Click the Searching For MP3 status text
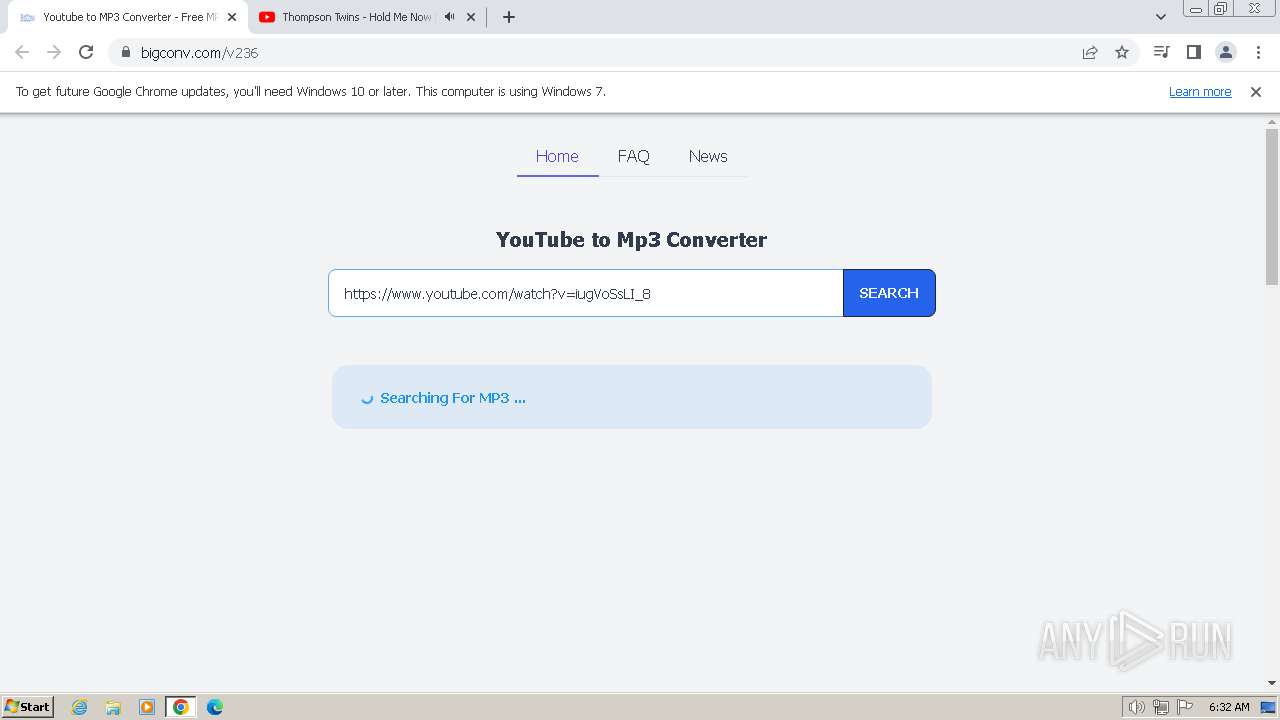The width and height of the screenshot is (1280, 720). point(452,398)
